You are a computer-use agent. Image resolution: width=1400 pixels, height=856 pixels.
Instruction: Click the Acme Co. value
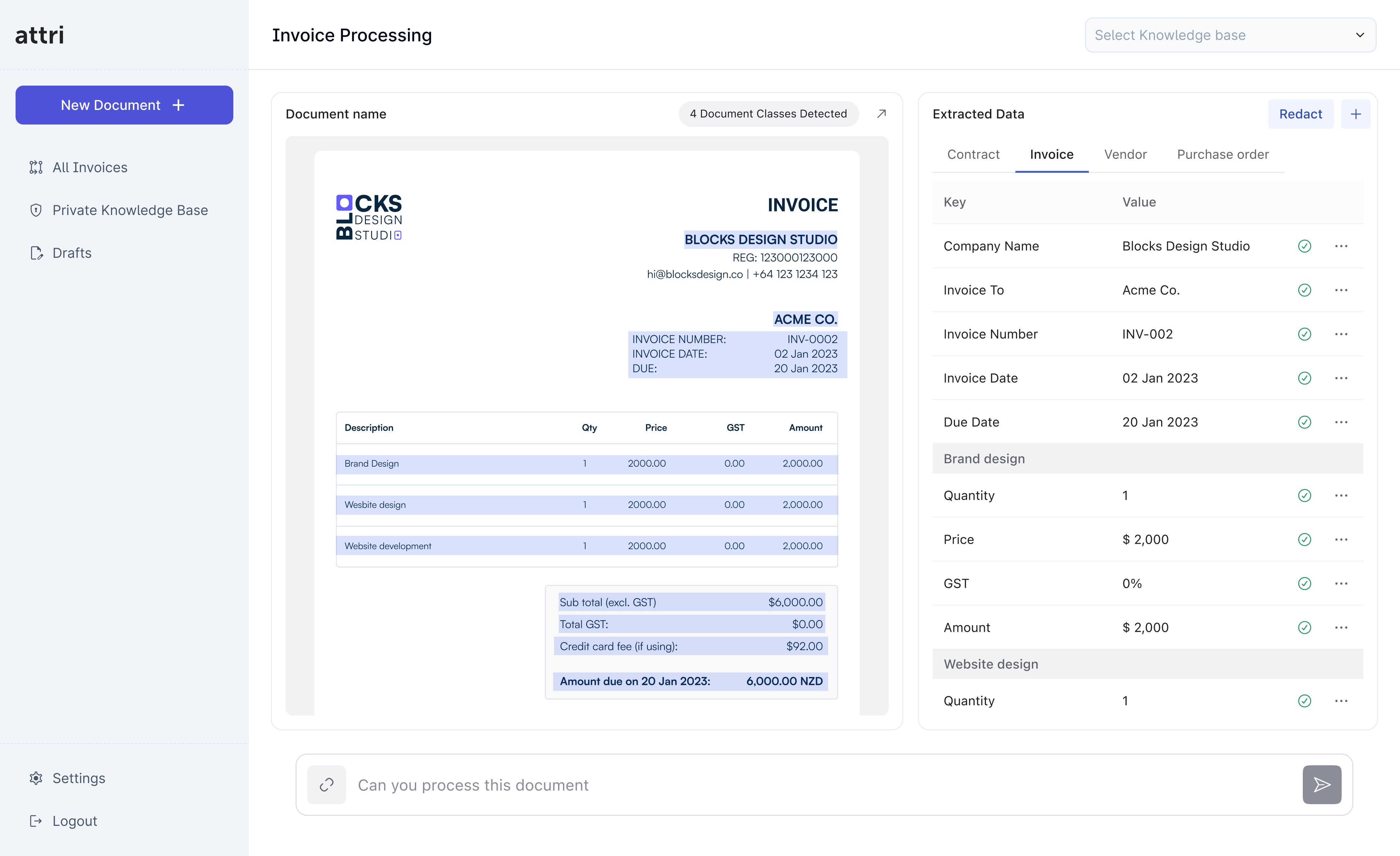tap(1150, 290)
